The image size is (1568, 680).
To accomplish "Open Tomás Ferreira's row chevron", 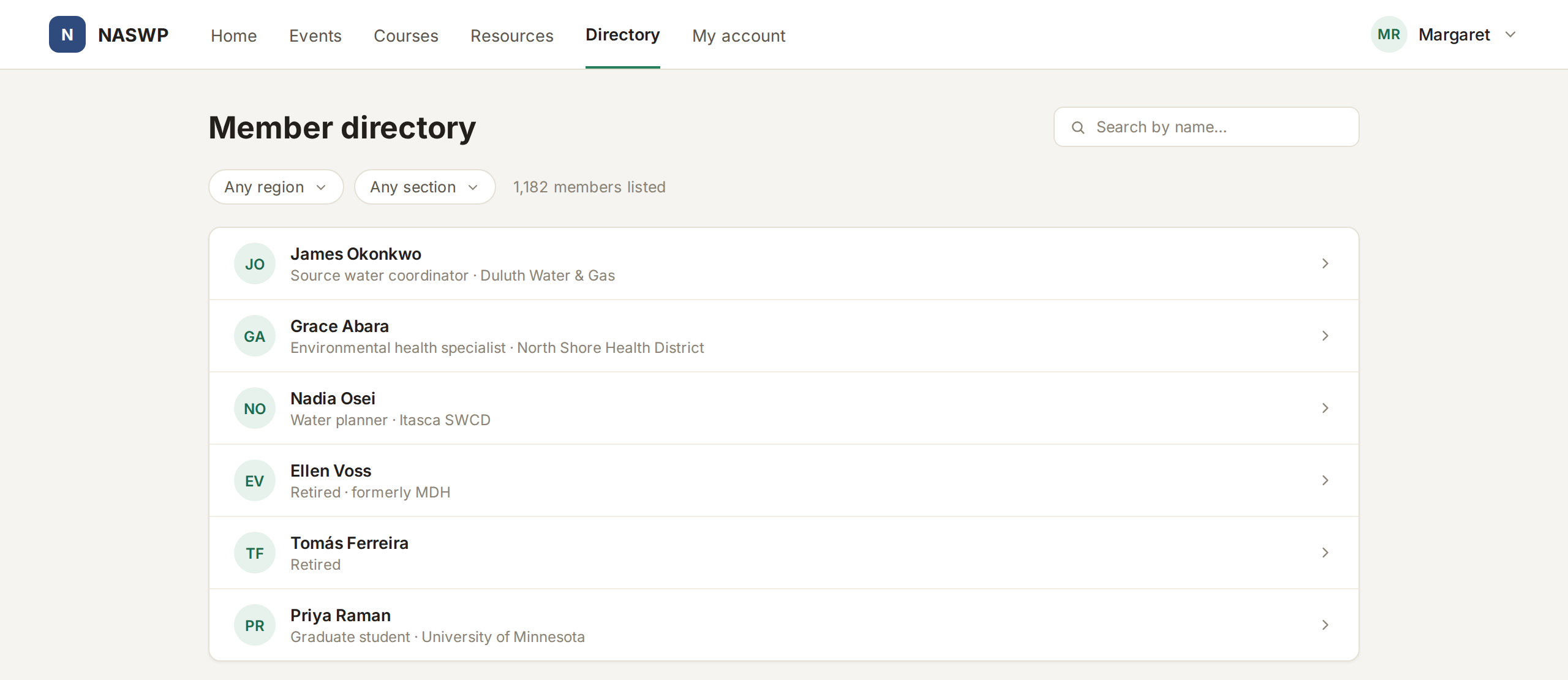I will 1325,553.
